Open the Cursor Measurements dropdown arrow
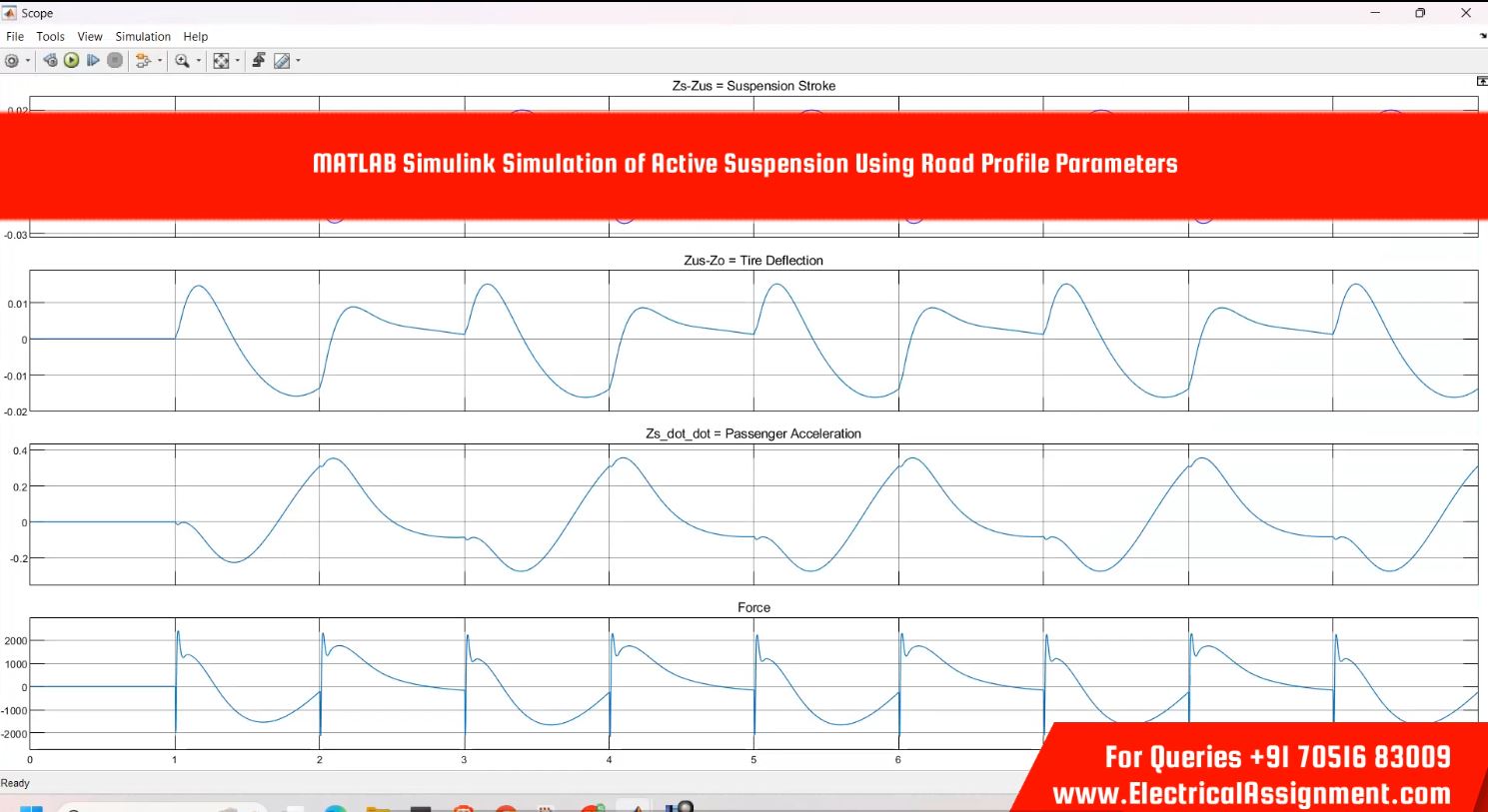The image size is (1488, 812). point(298,61)
